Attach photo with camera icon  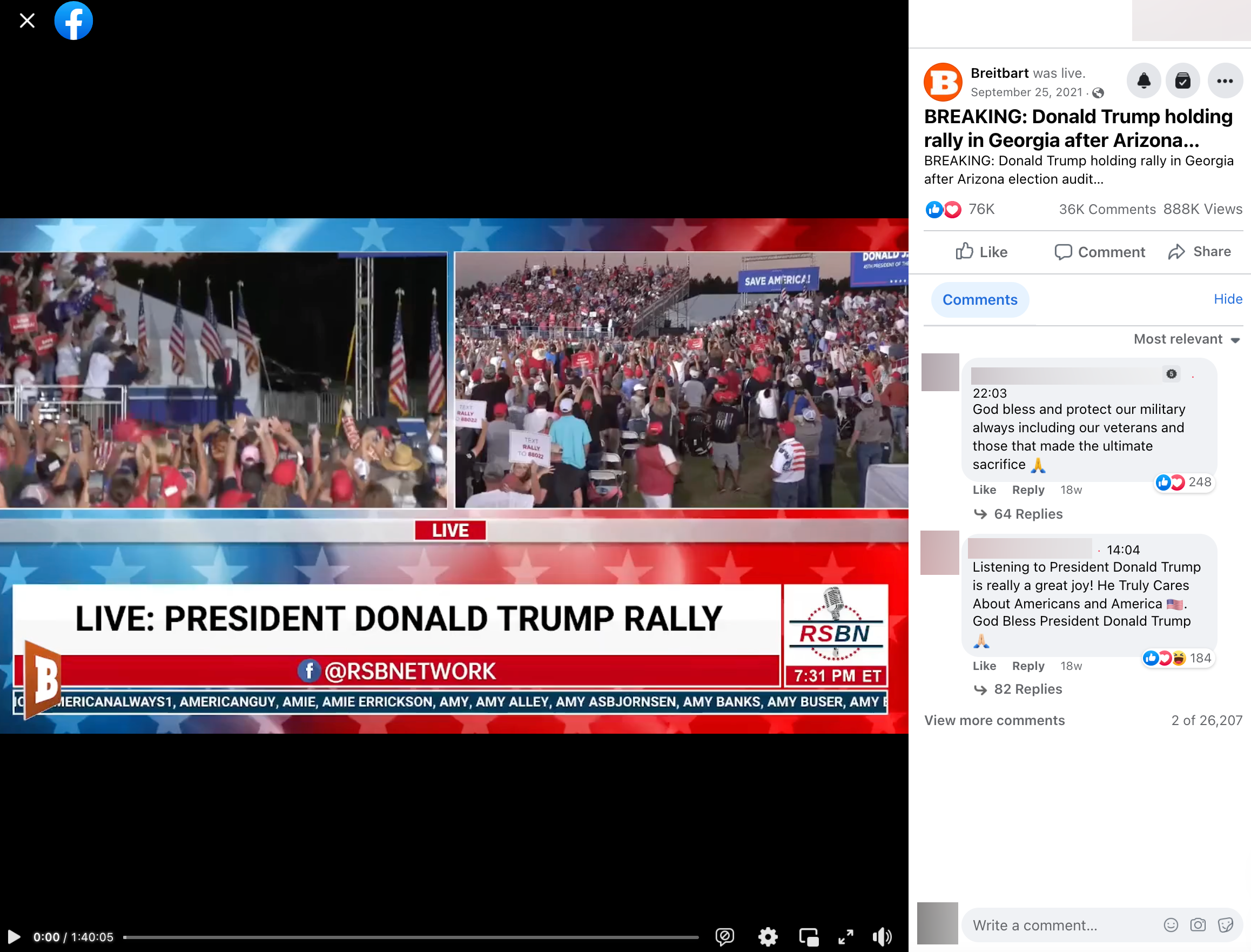coord(1198,925)
